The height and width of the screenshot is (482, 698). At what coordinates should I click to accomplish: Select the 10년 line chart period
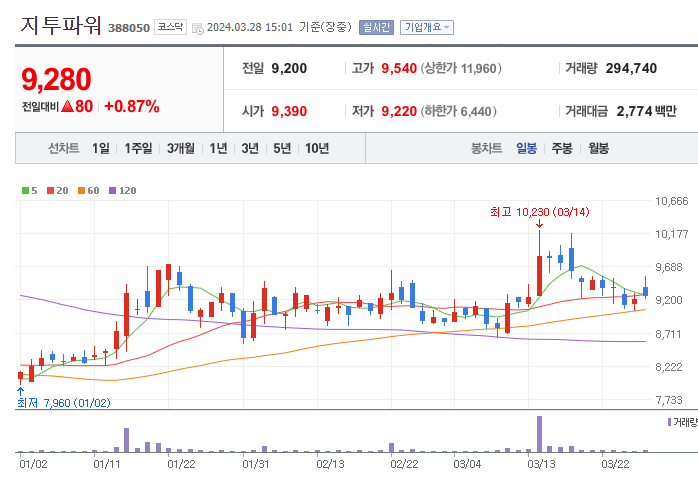317,148
